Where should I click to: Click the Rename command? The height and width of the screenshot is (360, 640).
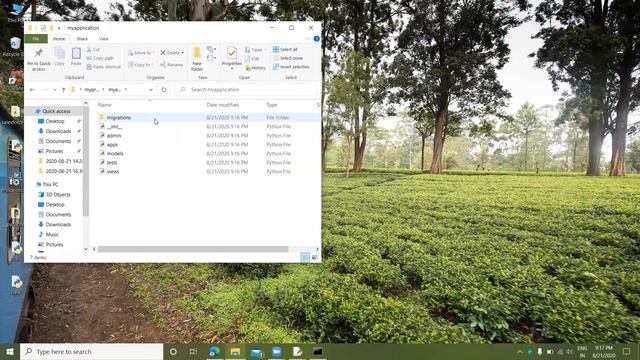(x=172, y=64)
